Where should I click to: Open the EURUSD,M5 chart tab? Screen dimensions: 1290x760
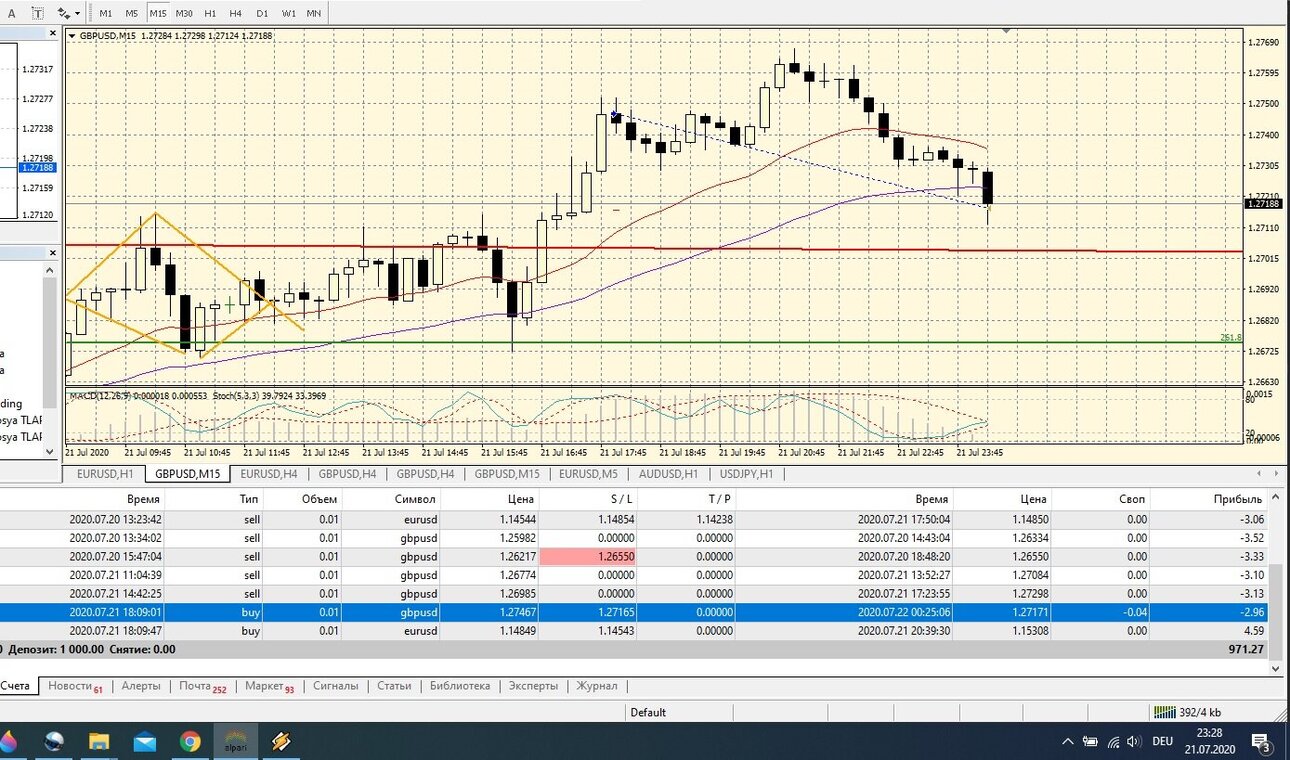[589, 474]
